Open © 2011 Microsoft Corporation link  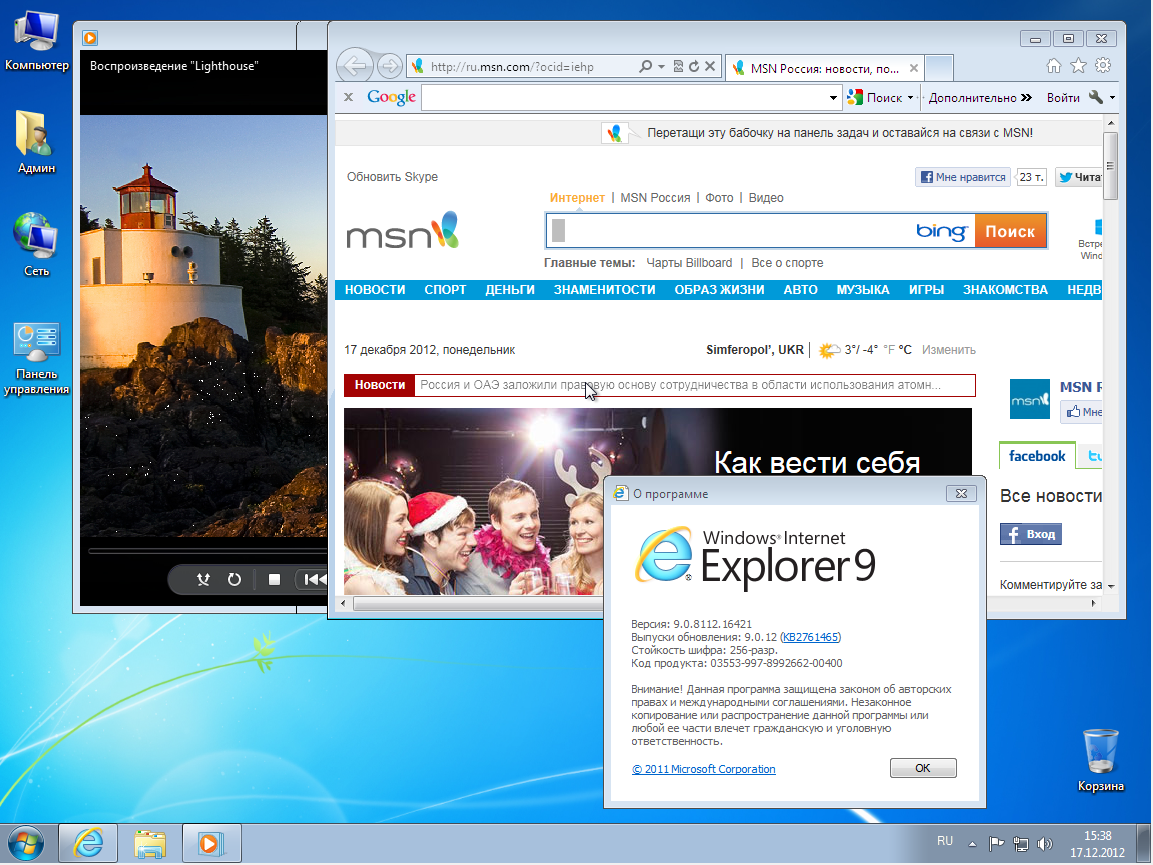(x=704, y=769)
